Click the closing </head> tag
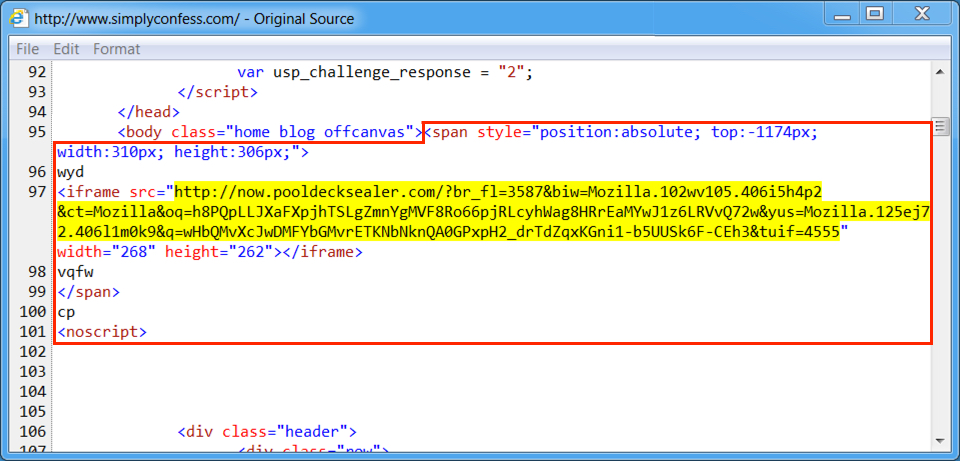Viewport: 960px width, 461px height. [x=149, y=112]
